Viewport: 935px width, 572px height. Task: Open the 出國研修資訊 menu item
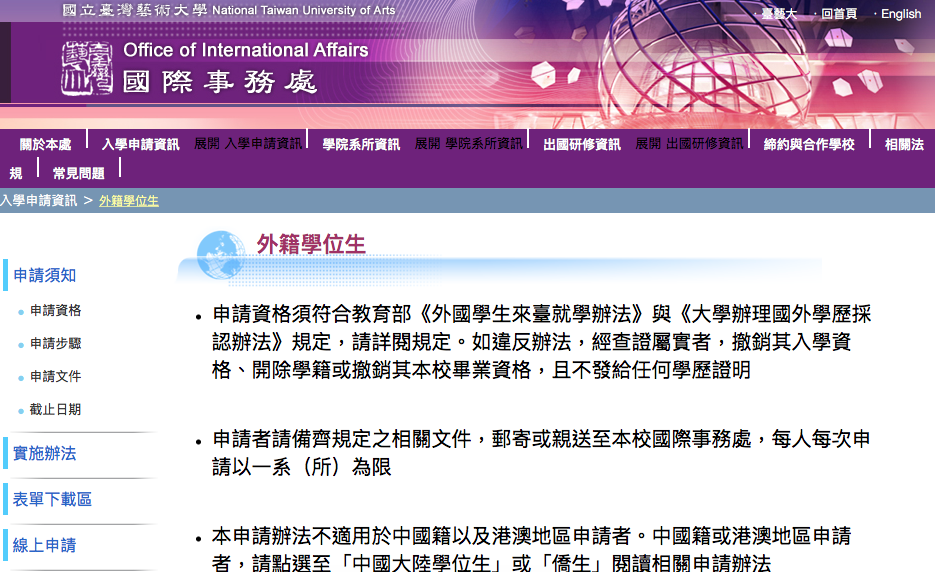582,144
